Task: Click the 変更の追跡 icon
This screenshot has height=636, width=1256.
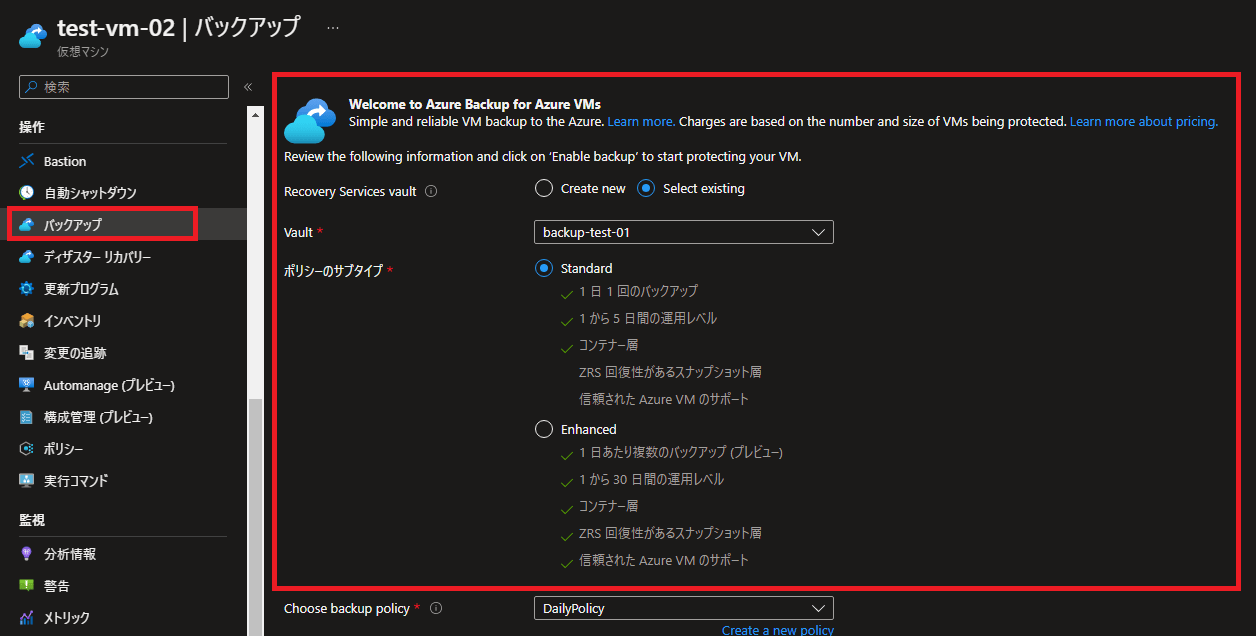Action: (27, 353)
